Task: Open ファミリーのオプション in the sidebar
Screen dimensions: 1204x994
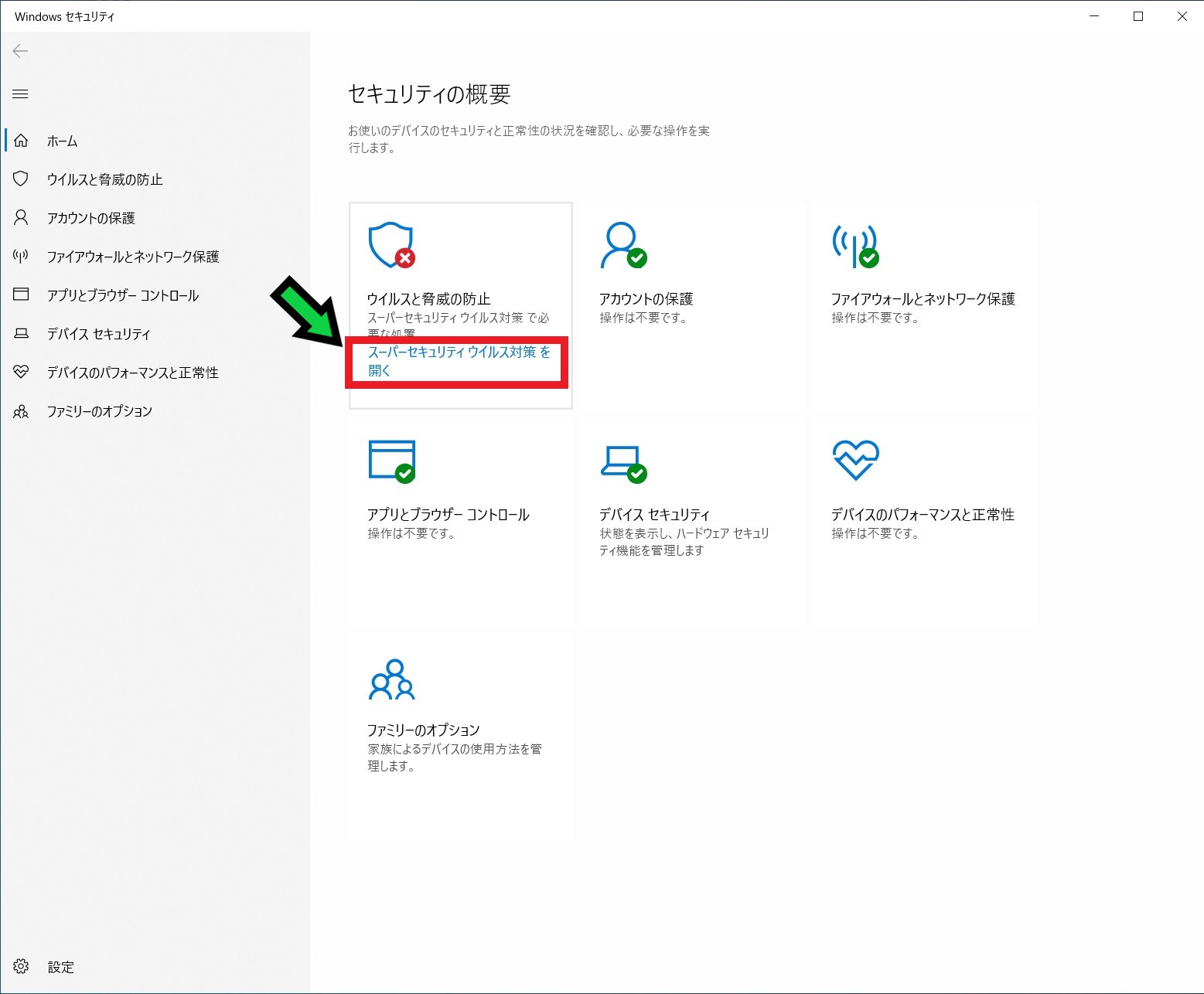Action: 99,412
